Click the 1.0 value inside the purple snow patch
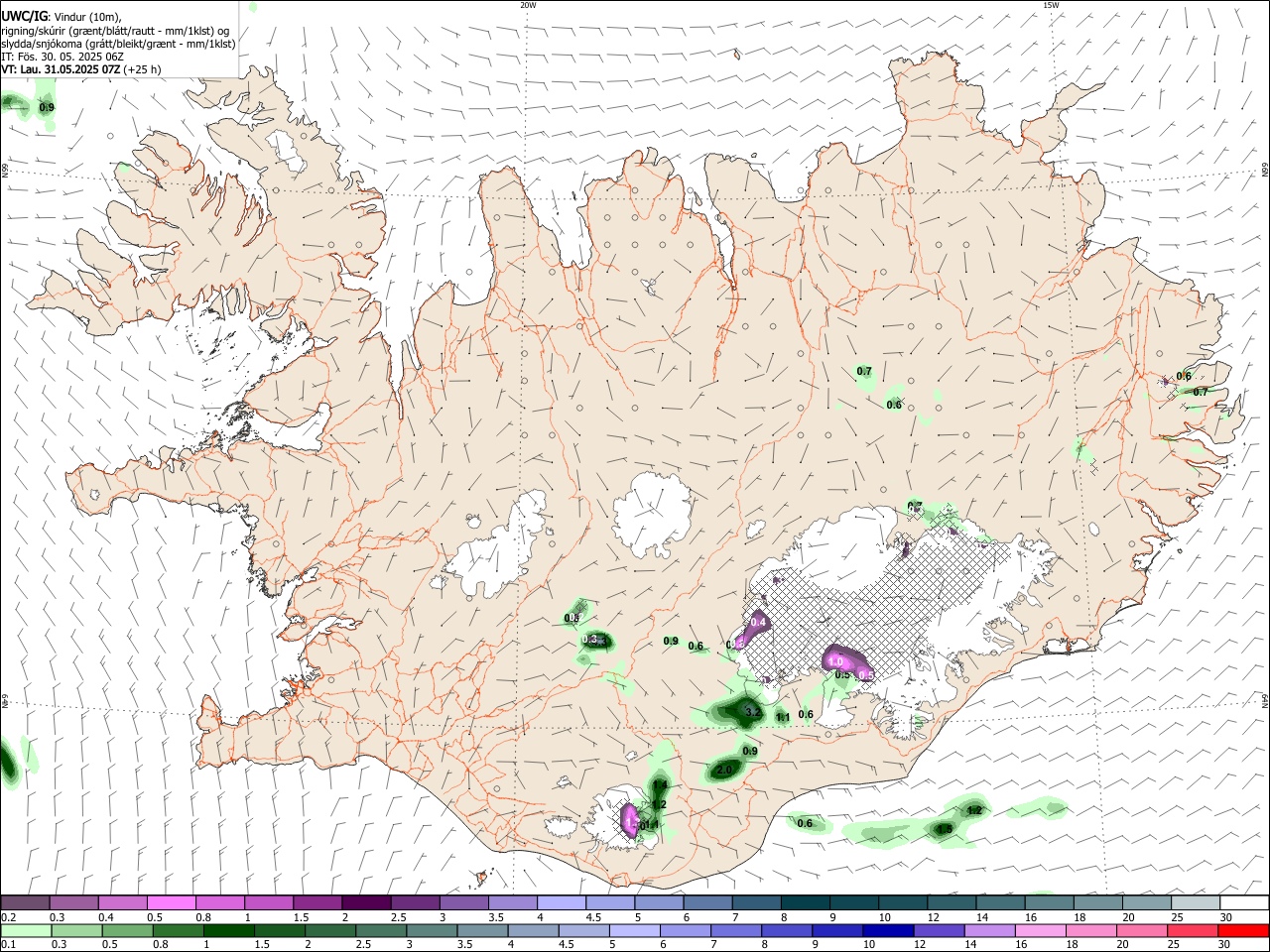This screenshot has height=952, width=1270. tap(834, 661)
